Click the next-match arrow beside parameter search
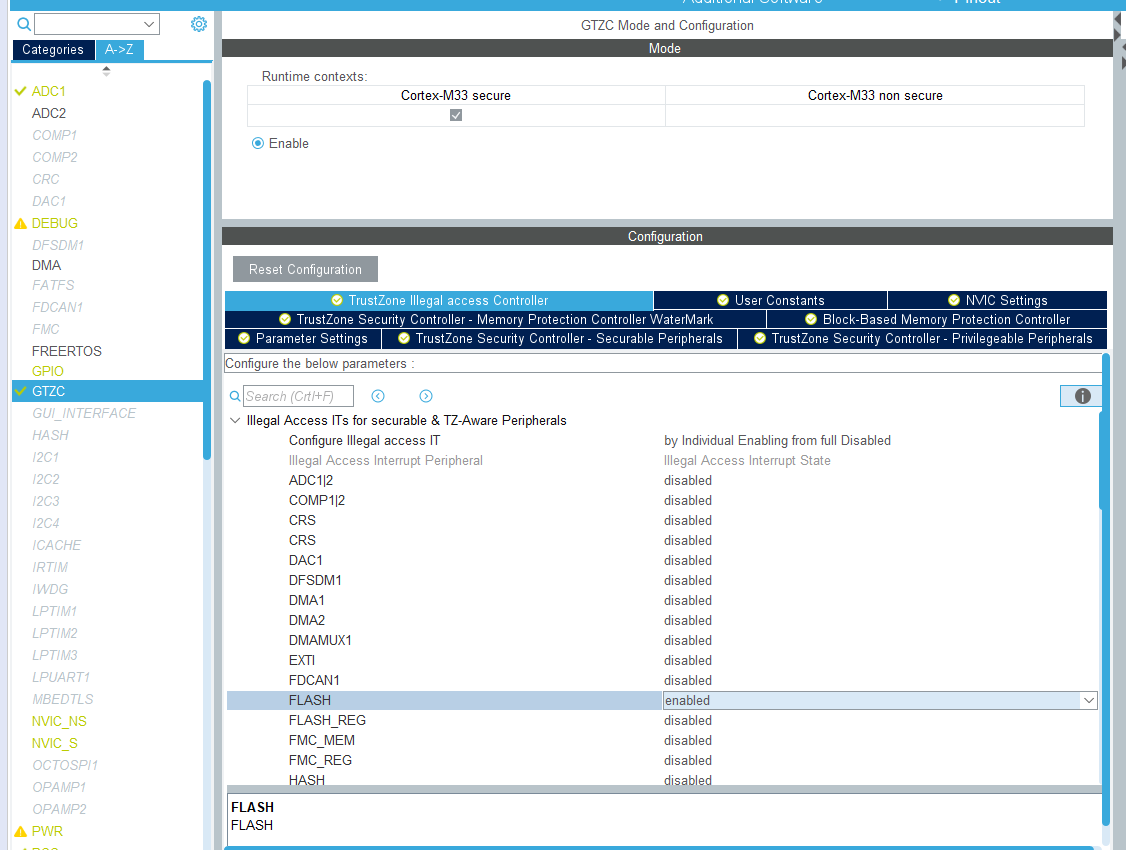 (x=425, y=396)
